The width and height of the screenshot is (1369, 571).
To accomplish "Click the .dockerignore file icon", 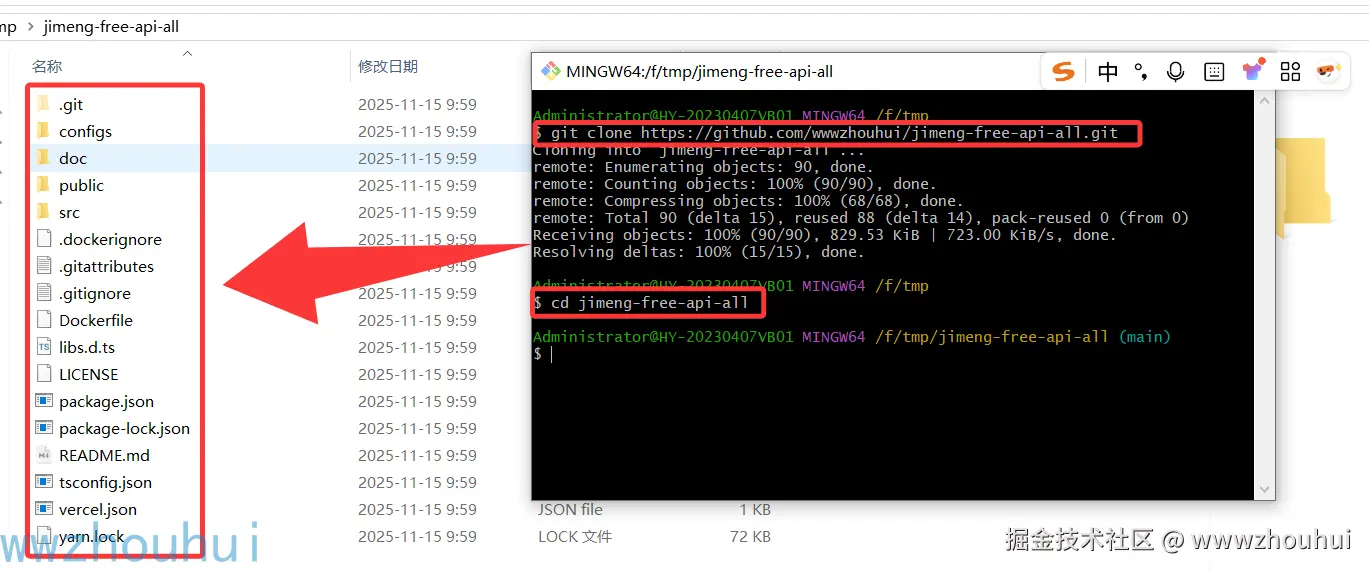I will 43,239.
